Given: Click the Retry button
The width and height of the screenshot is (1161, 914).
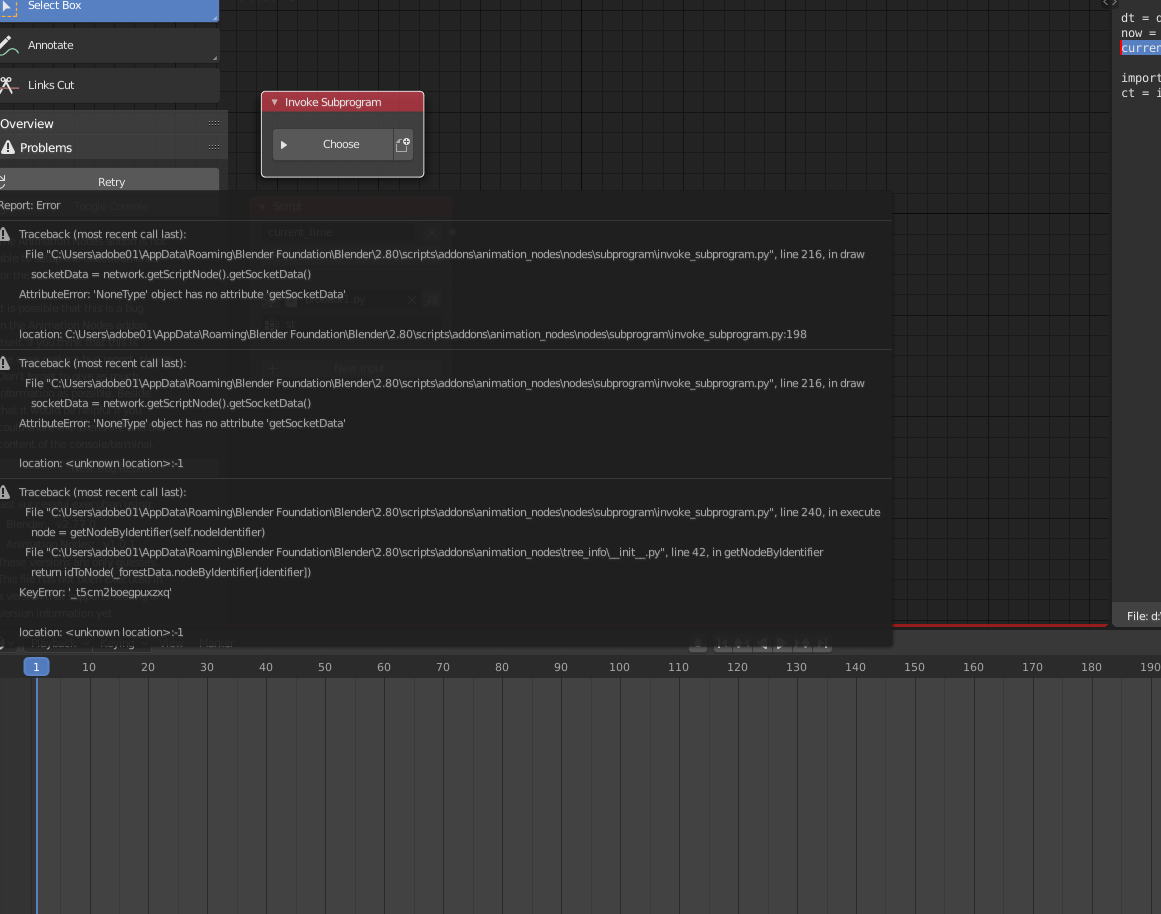Looking at the screenshot, I should [111, 179].
